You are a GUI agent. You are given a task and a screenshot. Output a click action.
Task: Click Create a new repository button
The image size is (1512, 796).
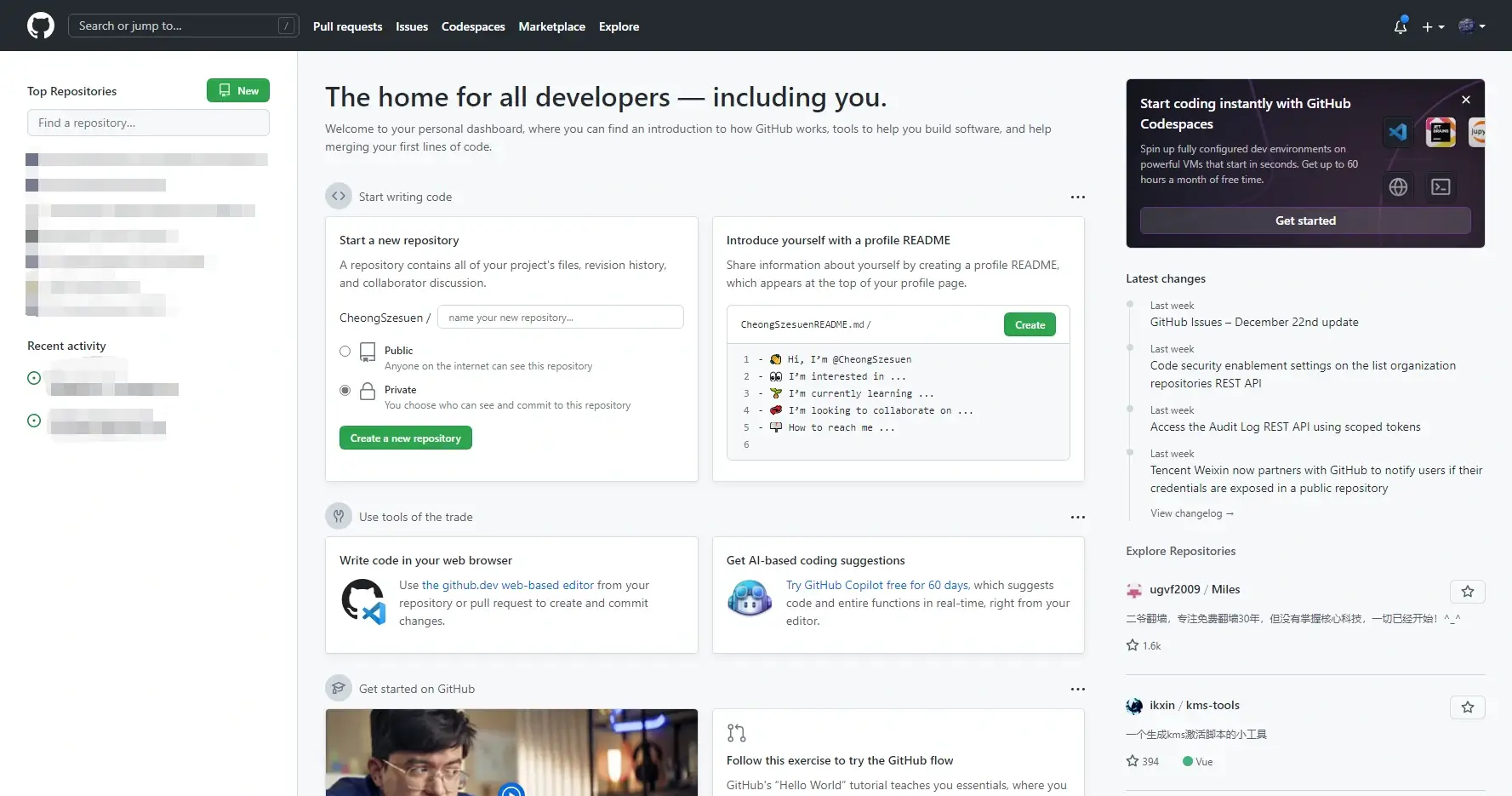click(x=405, y=438)
